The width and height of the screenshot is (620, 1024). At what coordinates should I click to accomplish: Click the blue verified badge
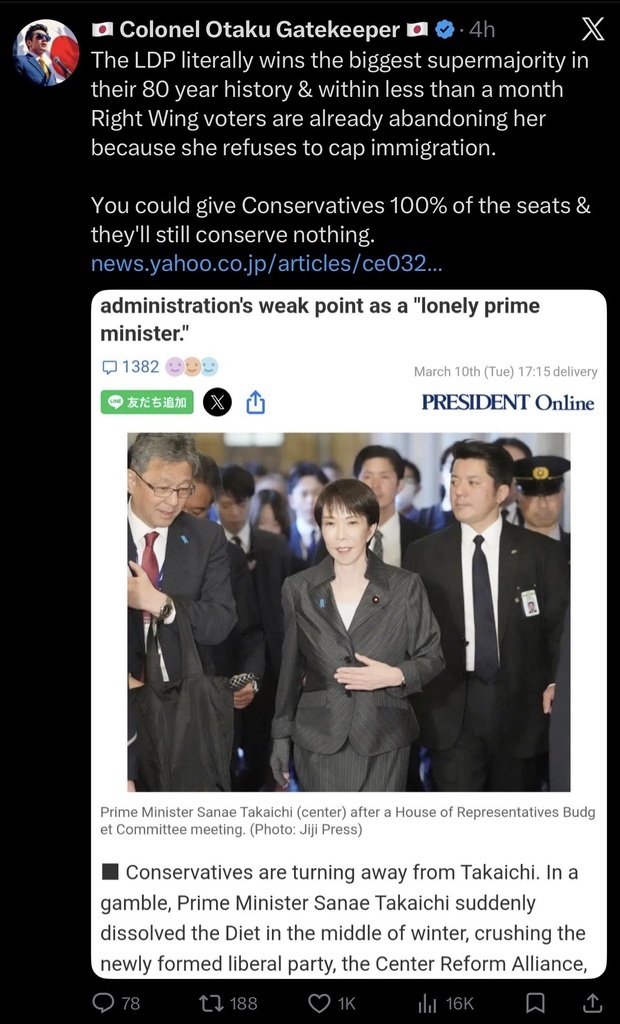(445, 29)
